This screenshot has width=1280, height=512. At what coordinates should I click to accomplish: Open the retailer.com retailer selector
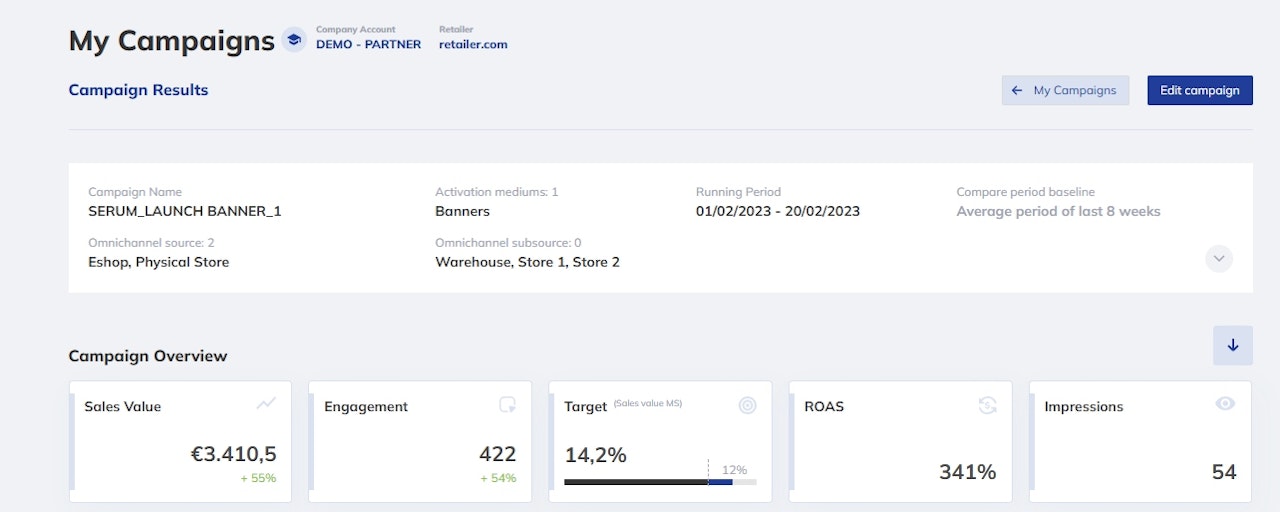click(x=473, y=44)
